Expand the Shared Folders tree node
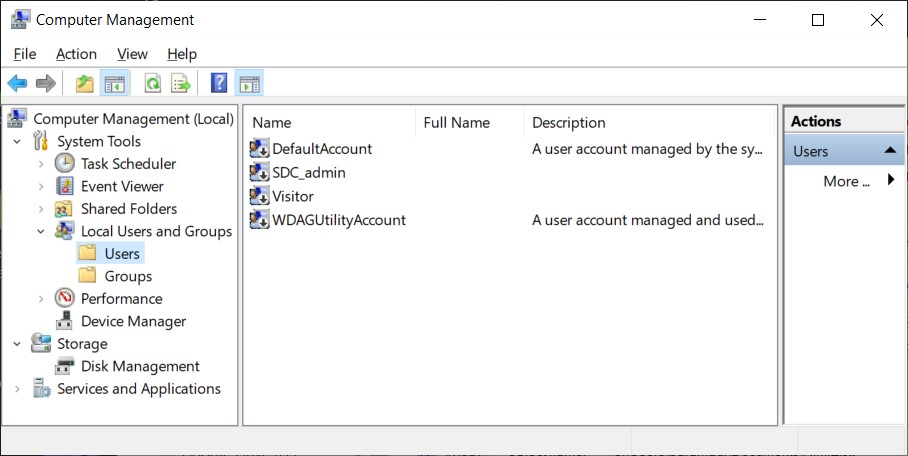 pyautogui.click(x=41, y=209)
